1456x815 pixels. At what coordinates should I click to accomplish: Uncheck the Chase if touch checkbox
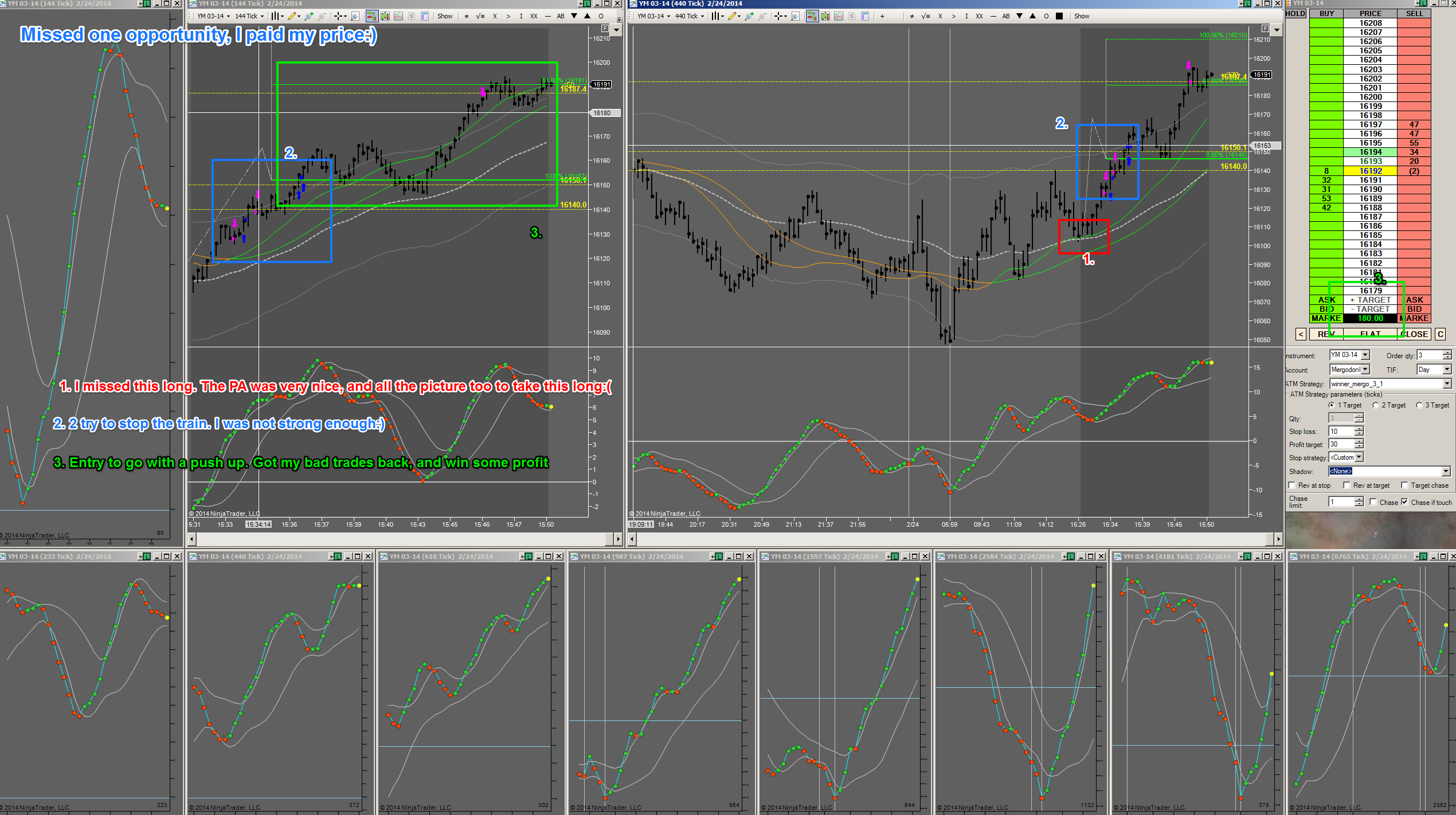click(x=1404, y=502)
